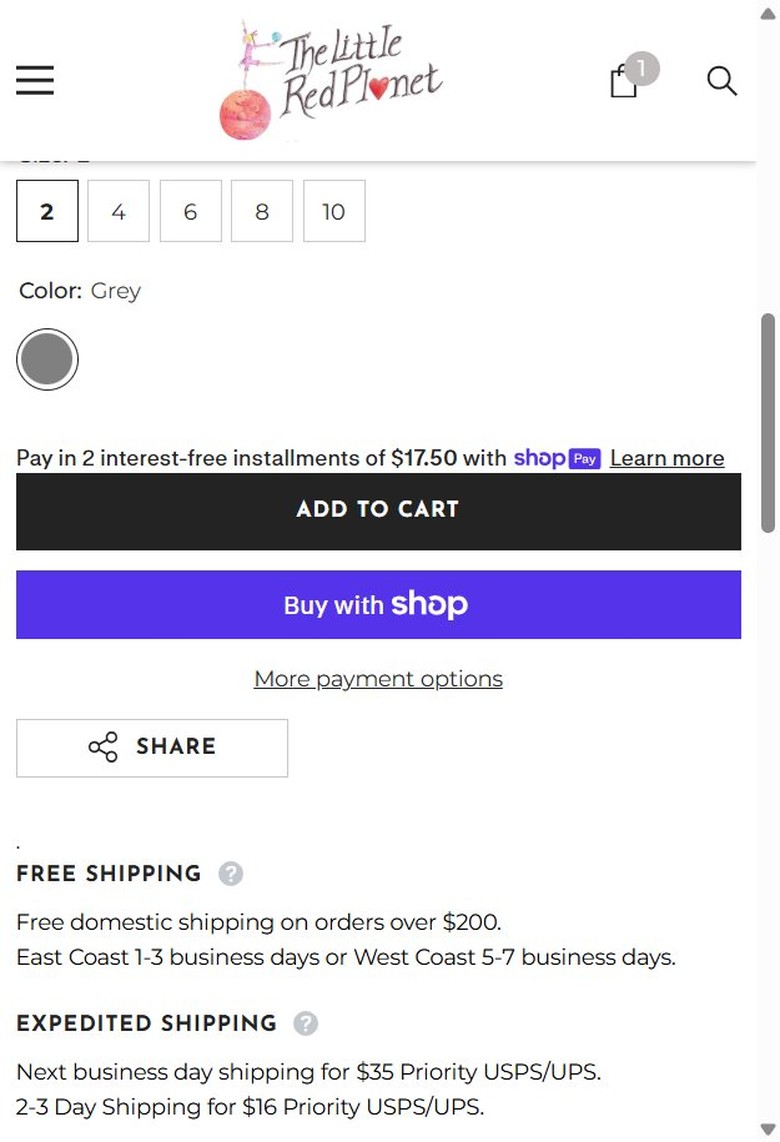
Task: Select size 6 option
Action: 191,211
